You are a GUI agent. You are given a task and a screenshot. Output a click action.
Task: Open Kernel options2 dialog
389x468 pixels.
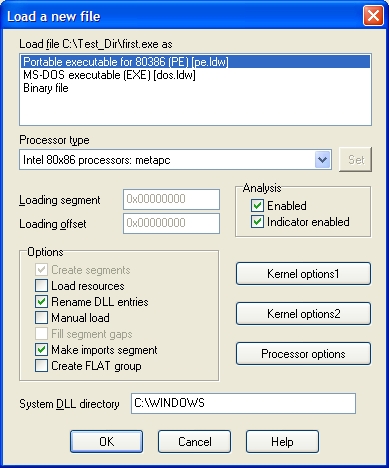click(x=303, y=314)
